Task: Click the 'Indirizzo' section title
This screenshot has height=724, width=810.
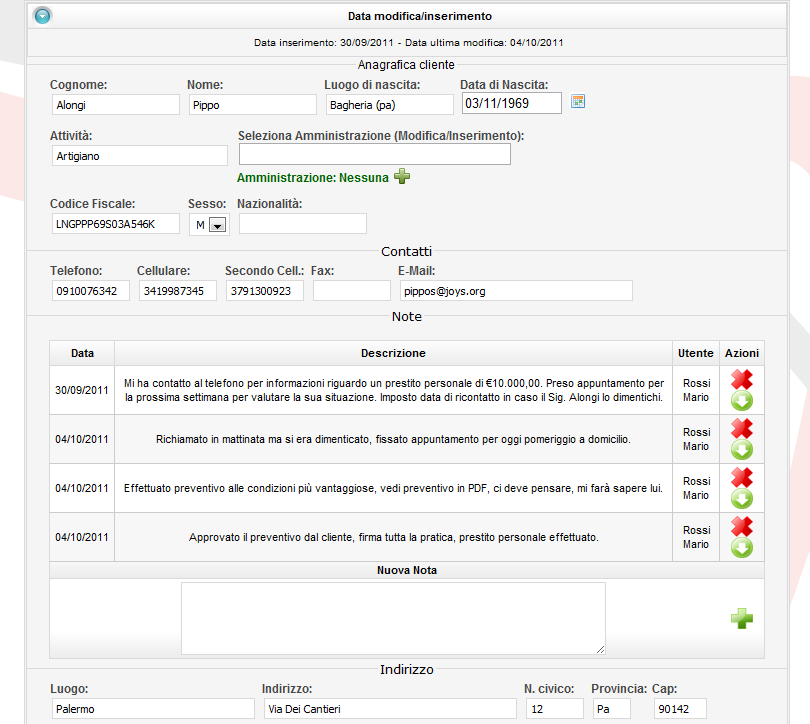Action: 407,670
